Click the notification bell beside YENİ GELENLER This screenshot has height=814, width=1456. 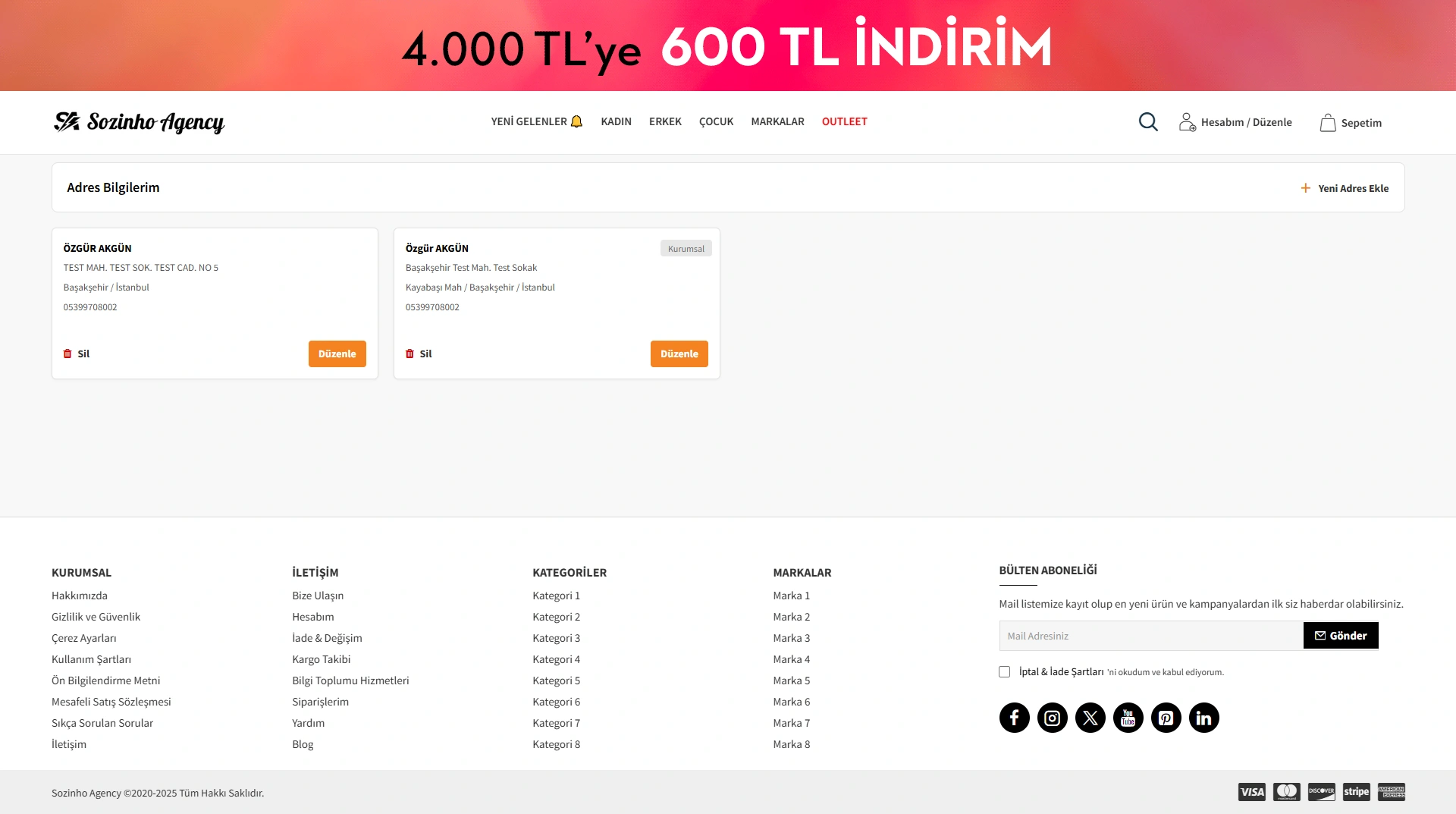pos(577,121)
